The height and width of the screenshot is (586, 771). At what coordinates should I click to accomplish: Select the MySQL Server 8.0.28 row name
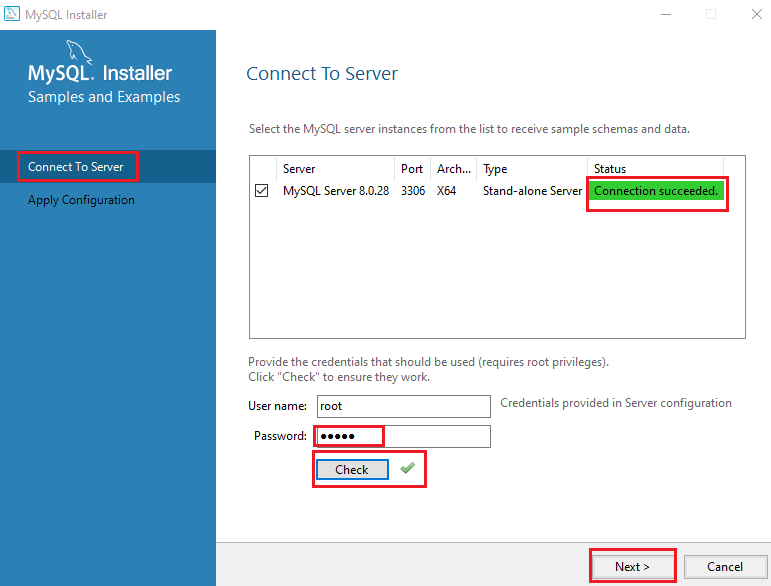coord(336,191)
